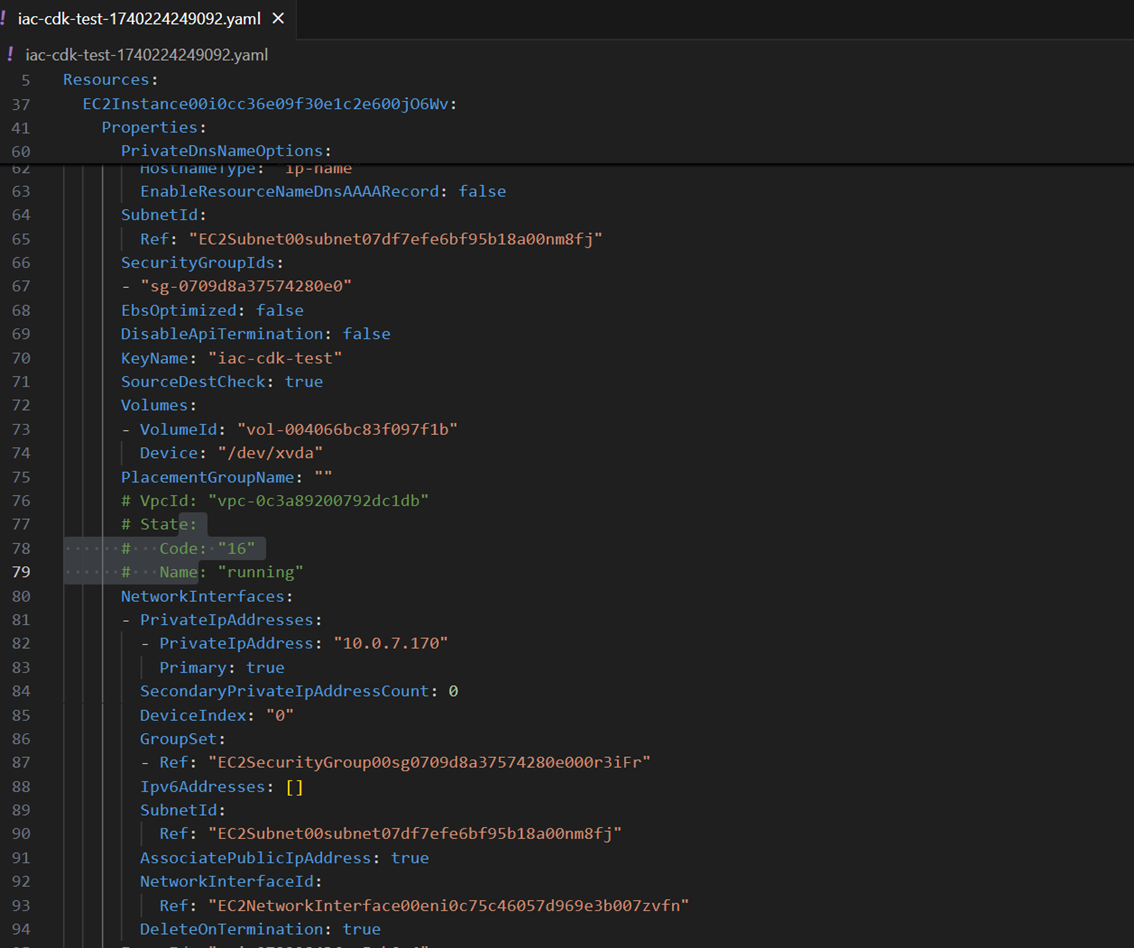Click Device "/dev/xvda" value
Viewport: 1134px width, 948px height.
[x=270, y=453]
